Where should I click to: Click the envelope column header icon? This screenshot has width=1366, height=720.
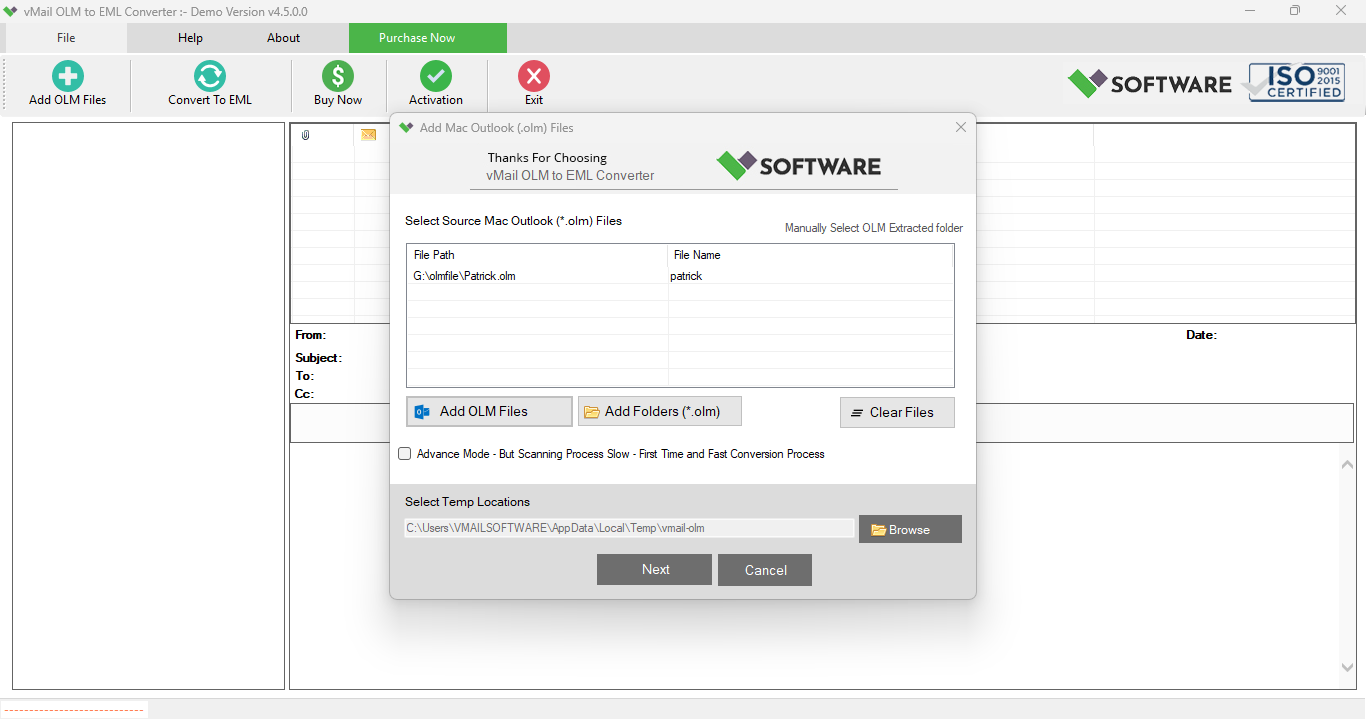point(368,133)
